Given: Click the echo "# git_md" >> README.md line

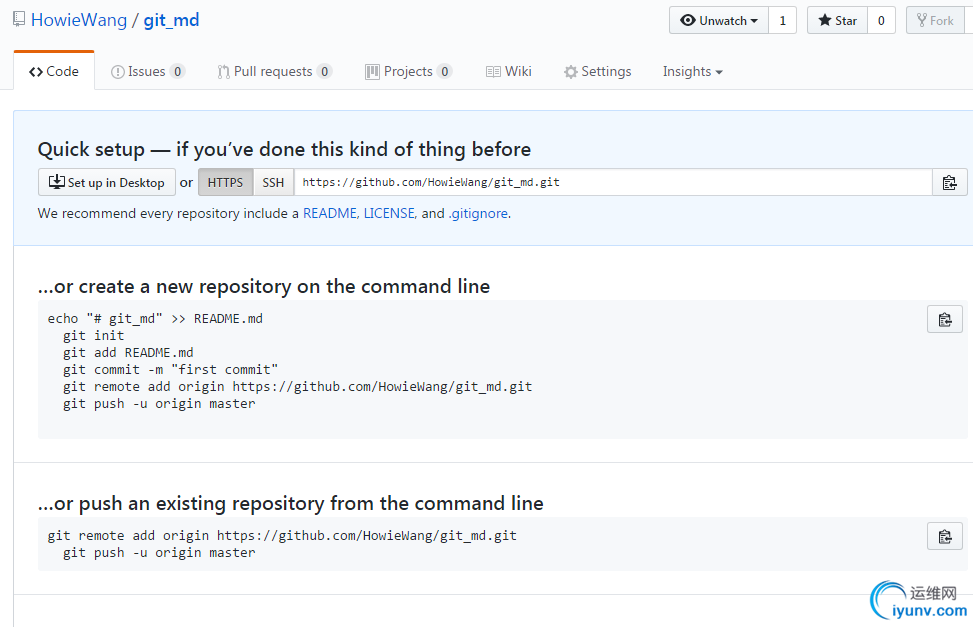Looking at the screenshot, I should (x=155, y=319).
